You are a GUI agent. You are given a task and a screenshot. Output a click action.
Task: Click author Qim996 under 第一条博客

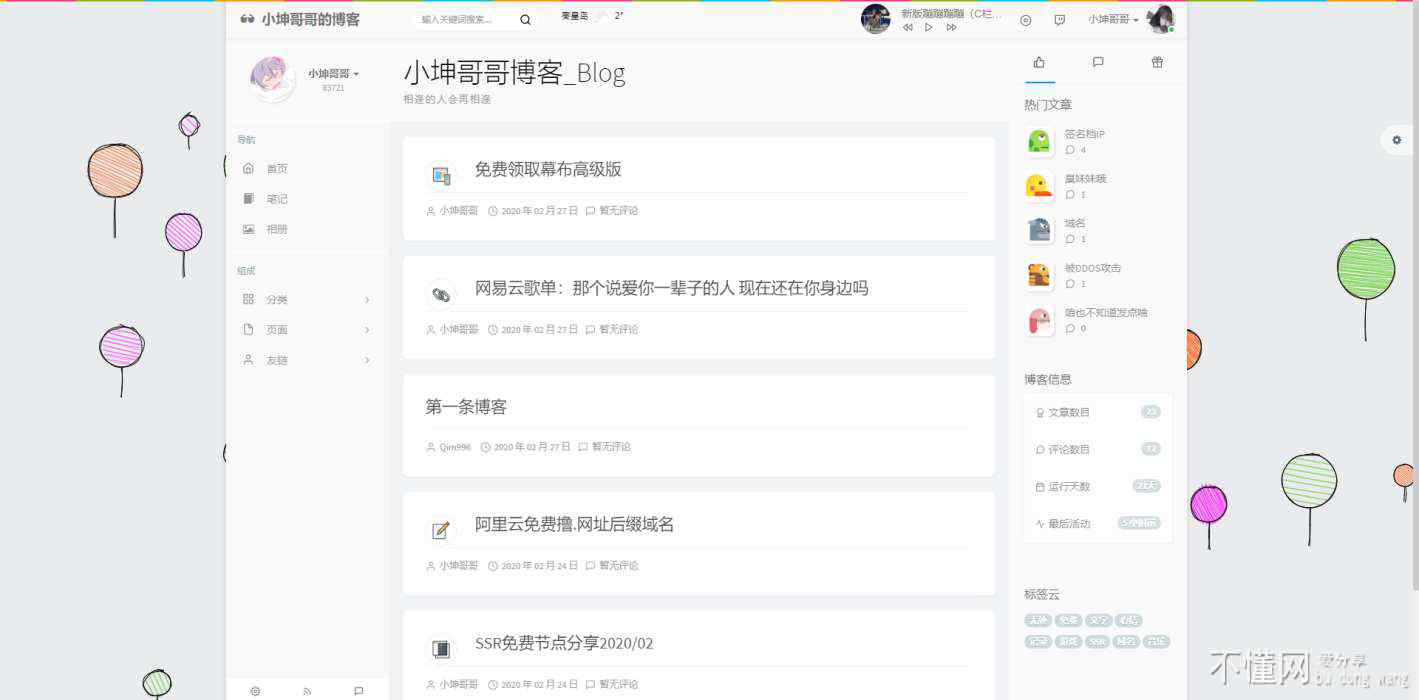coord(455,447)
